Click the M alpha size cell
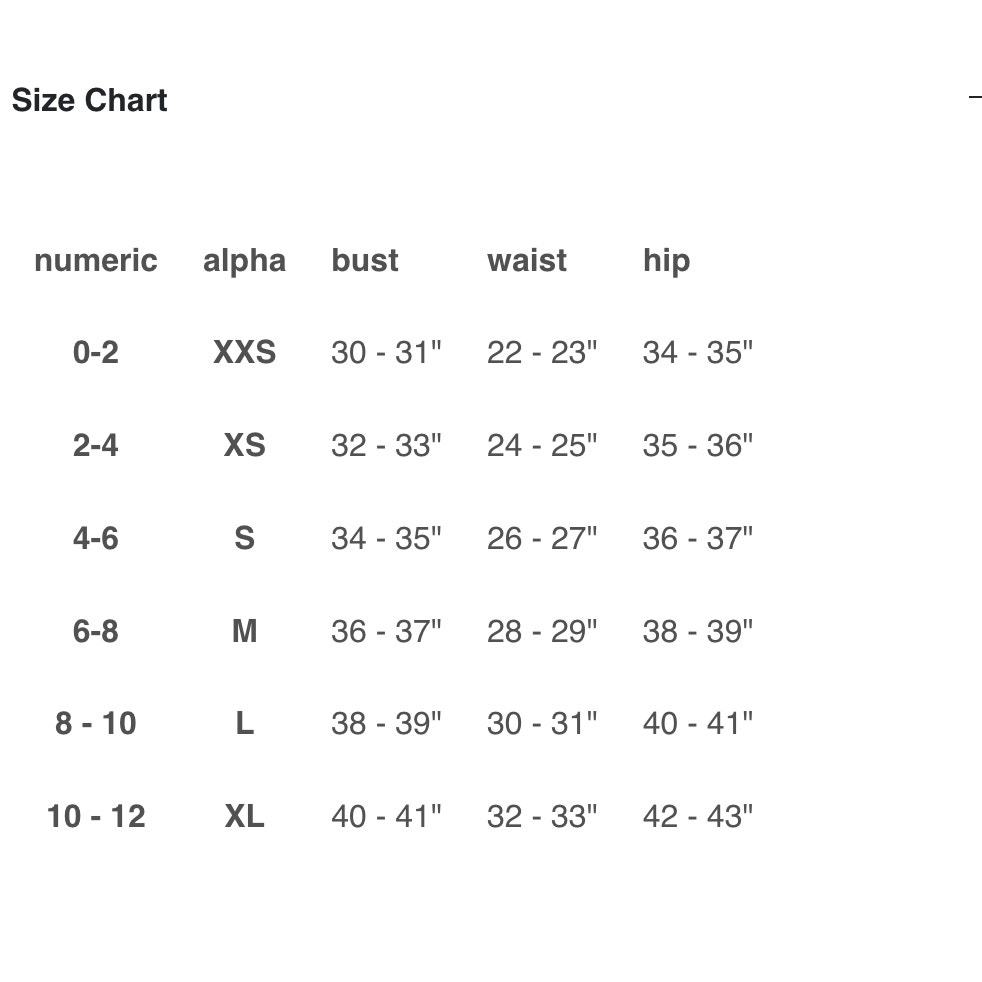The height and width of the screenshot is (982, 982). pos(244,631)
